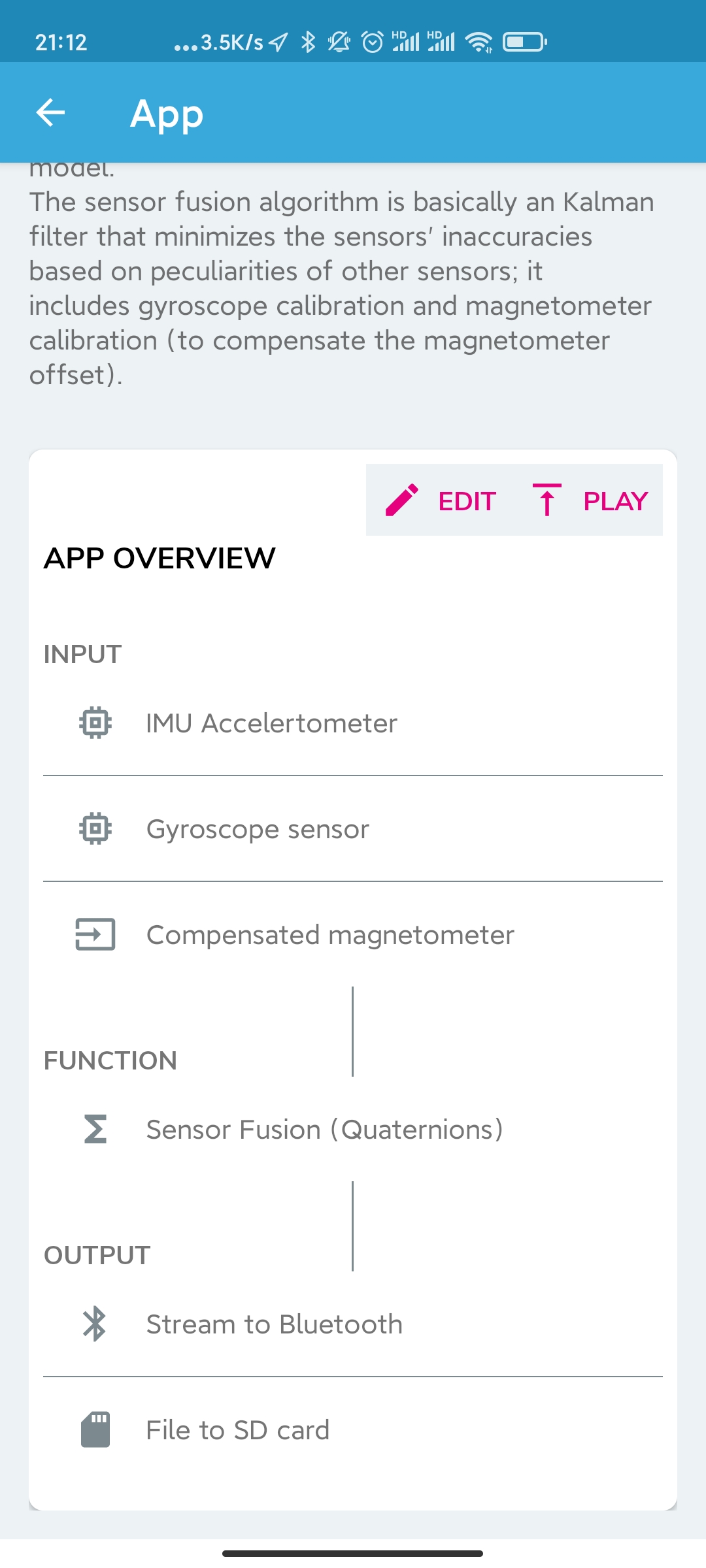Select the Gyroscope sensor chip icon
706x1568 pixels.
click(x=95, y=828)
